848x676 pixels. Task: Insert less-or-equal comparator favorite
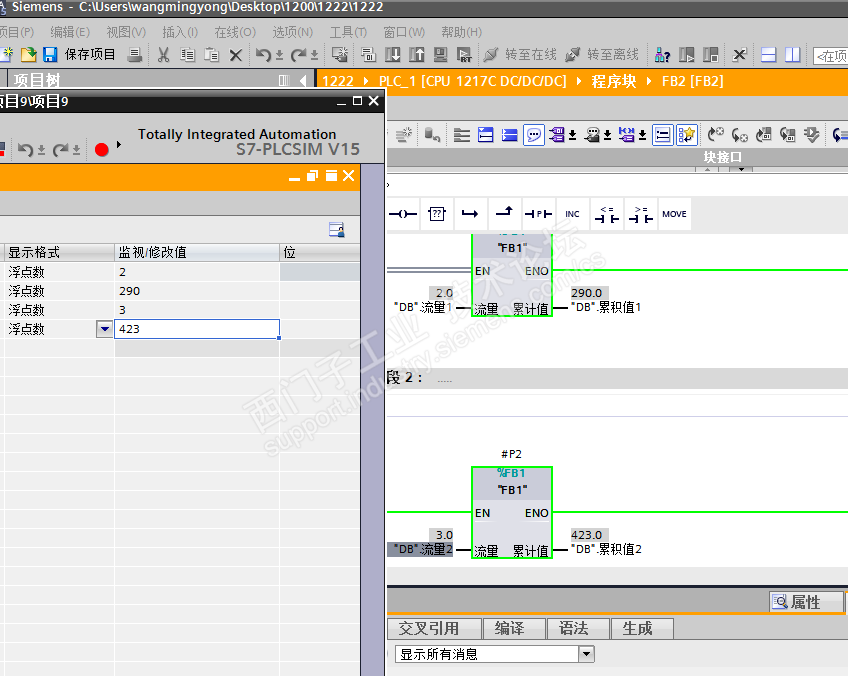coord(607,214)
